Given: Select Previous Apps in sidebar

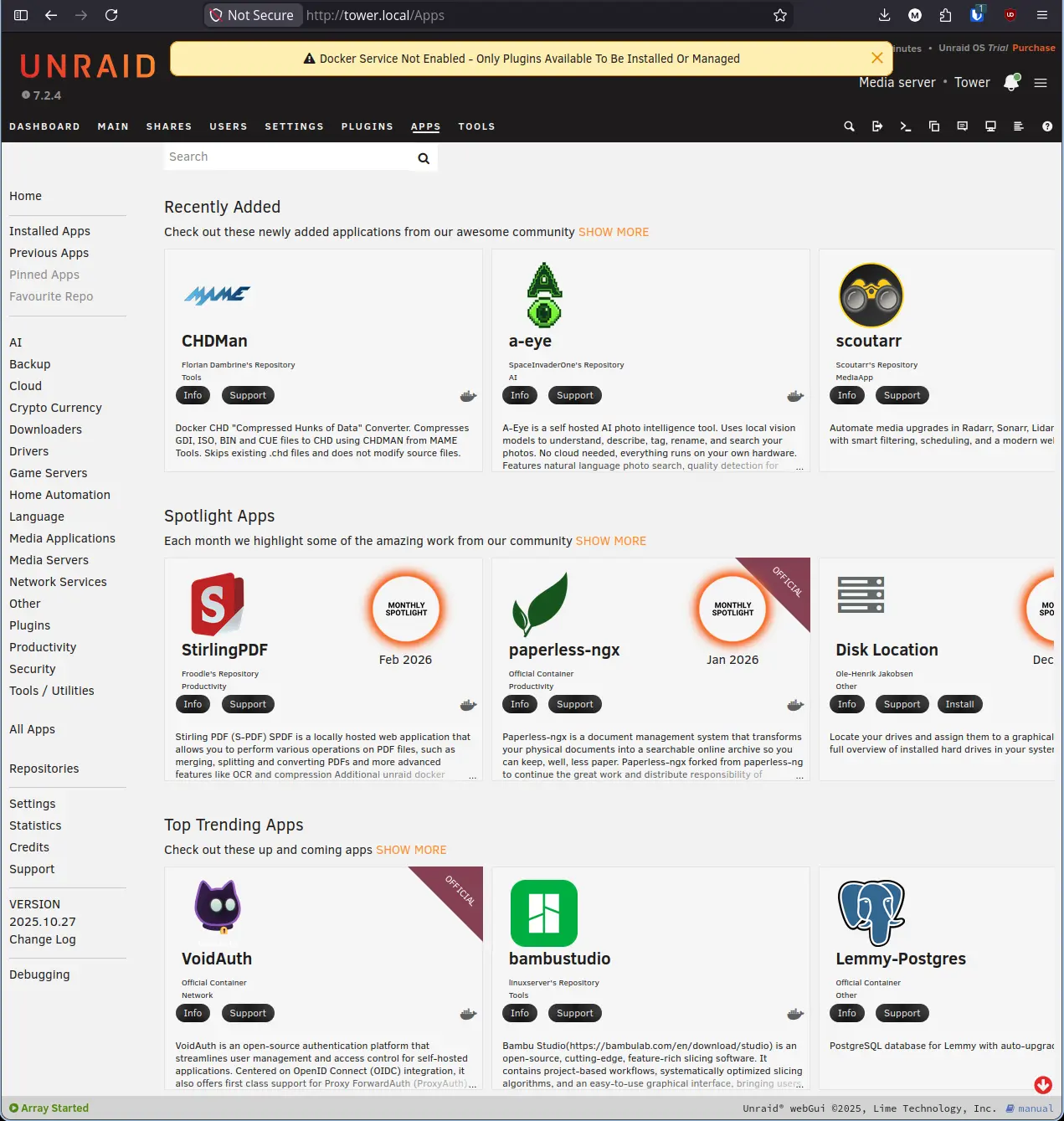Looking at the screenshot, I should (49, 253).
